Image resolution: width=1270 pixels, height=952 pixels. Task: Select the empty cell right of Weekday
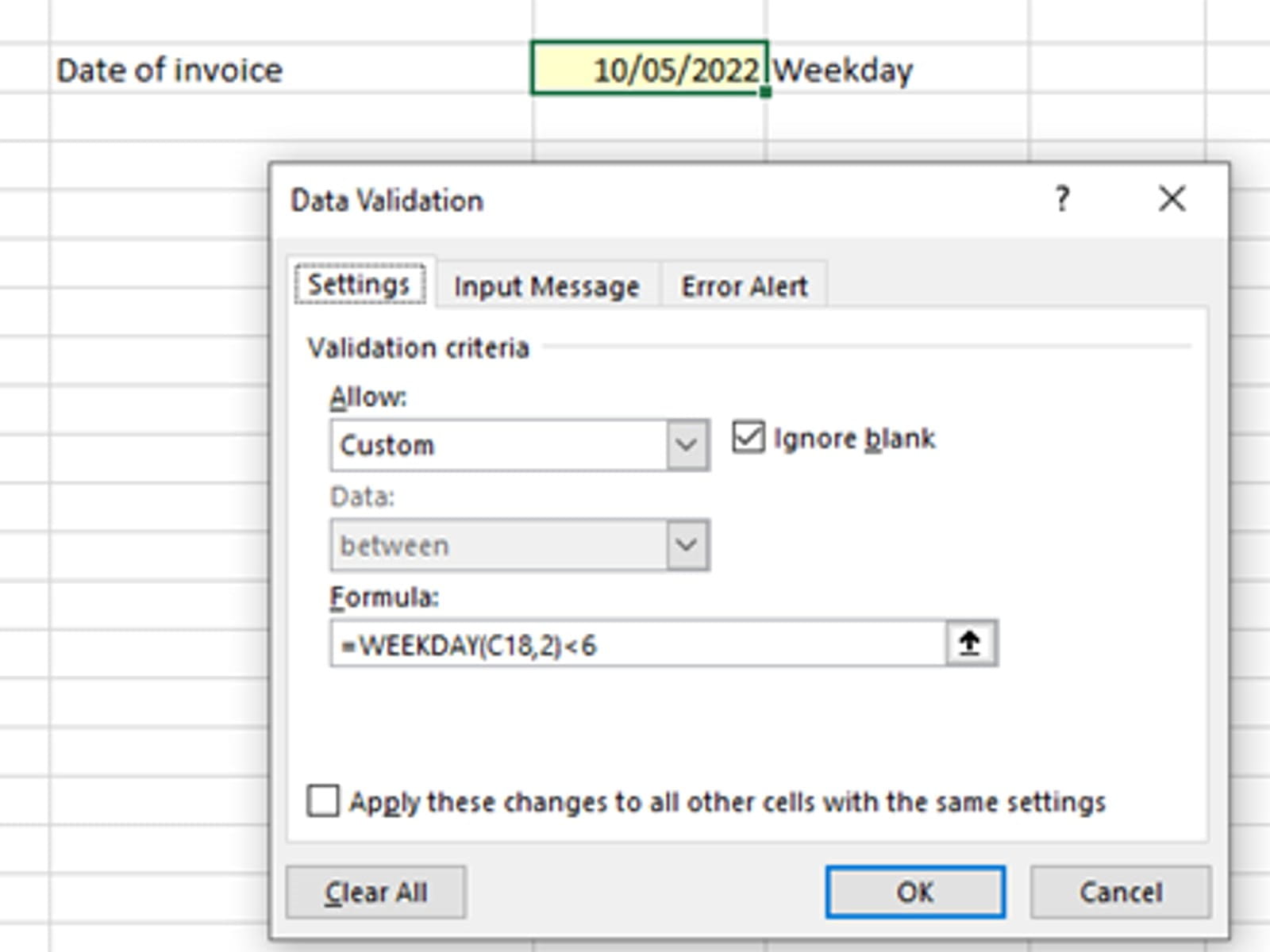tap(1117, 70)
